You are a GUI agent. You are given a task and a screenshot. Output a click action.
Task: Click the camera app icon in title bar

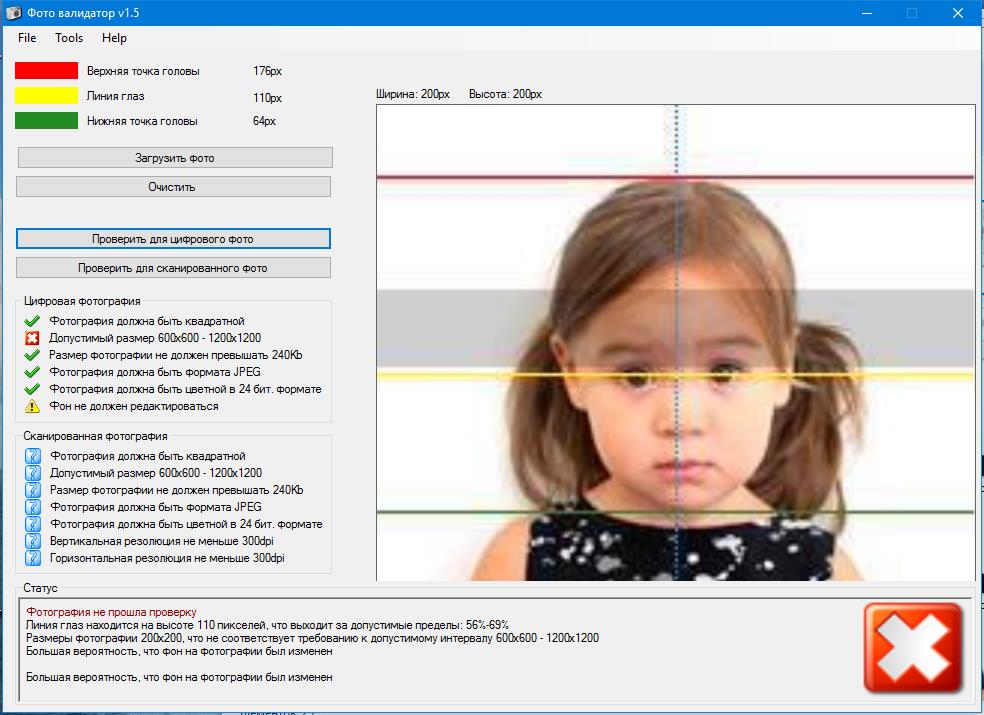[13, 13]
